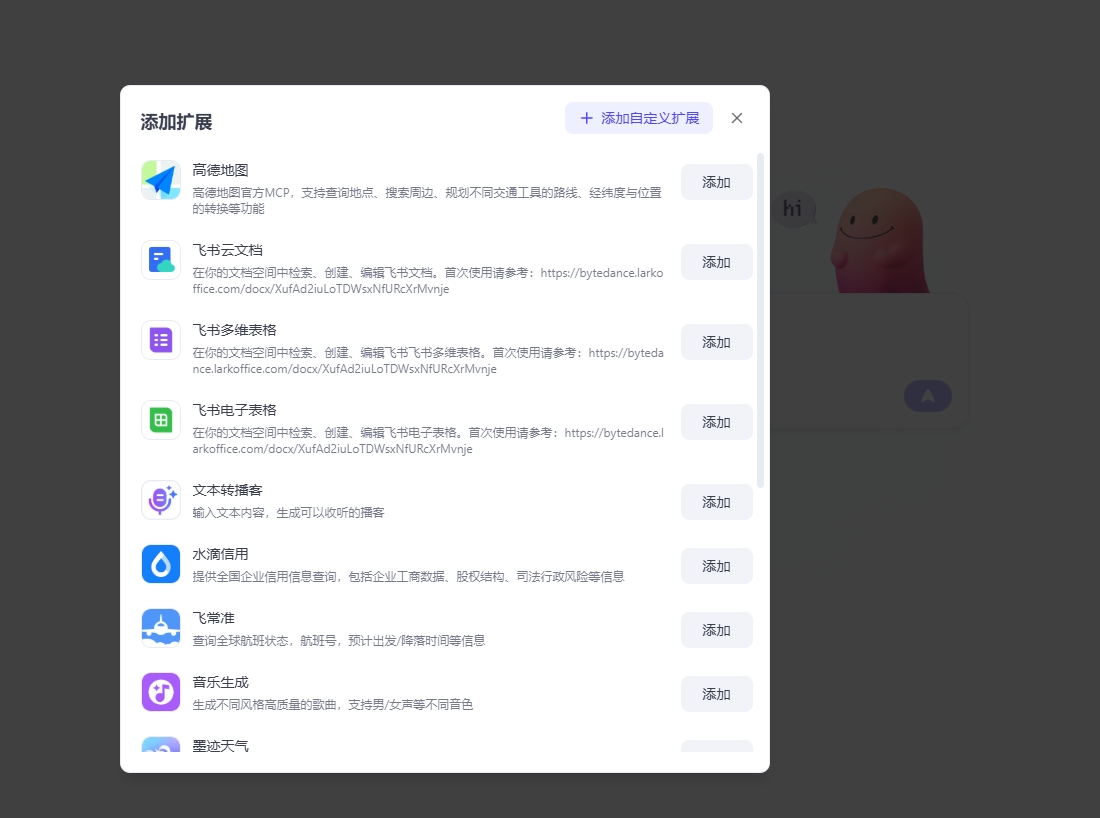Click the hi speech bubble behind dialog
Viewport: 1100px width, 818px height.
(793, 208)
